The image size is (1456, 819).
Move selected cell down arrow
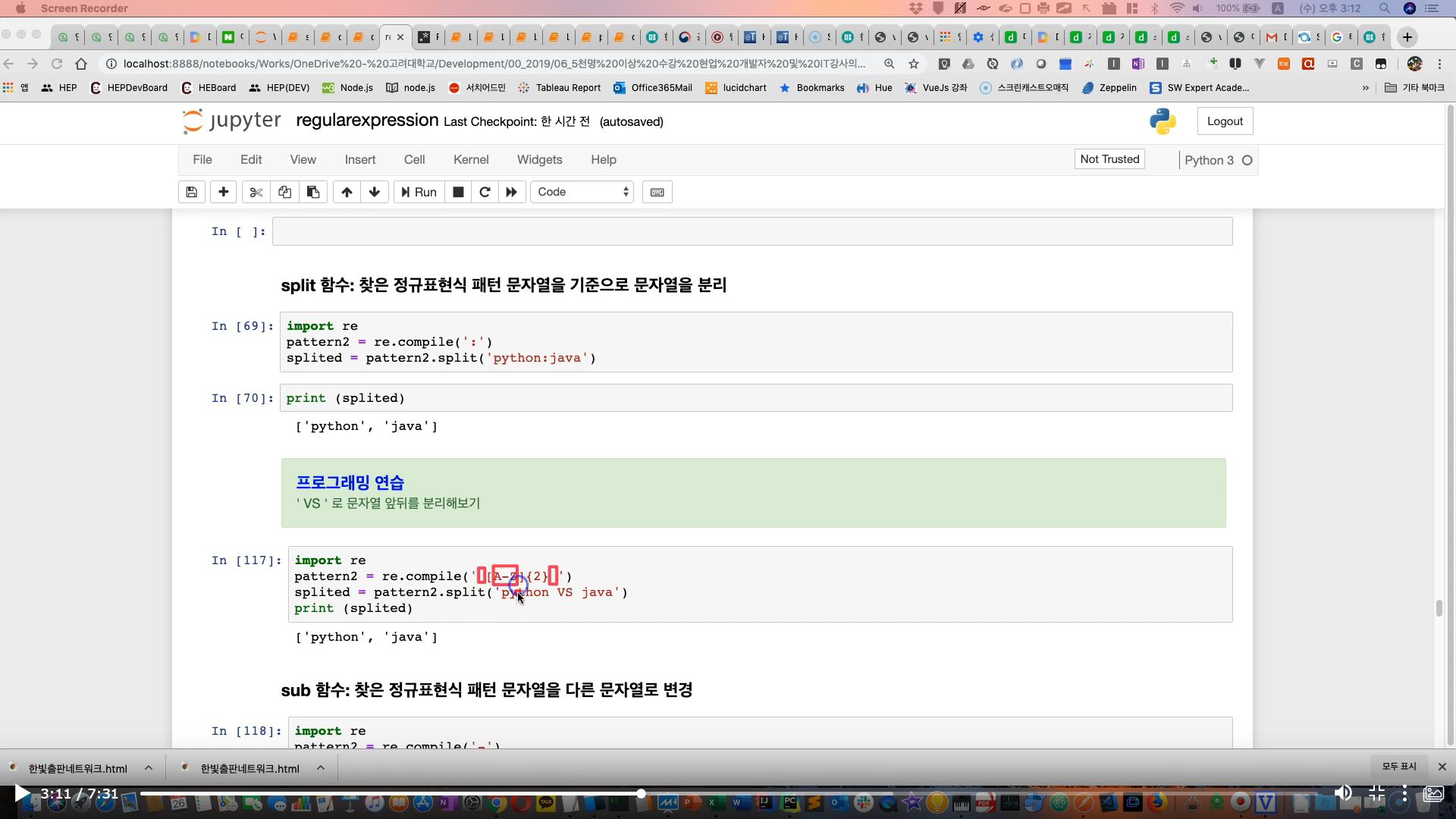click(x=375, y=192)
